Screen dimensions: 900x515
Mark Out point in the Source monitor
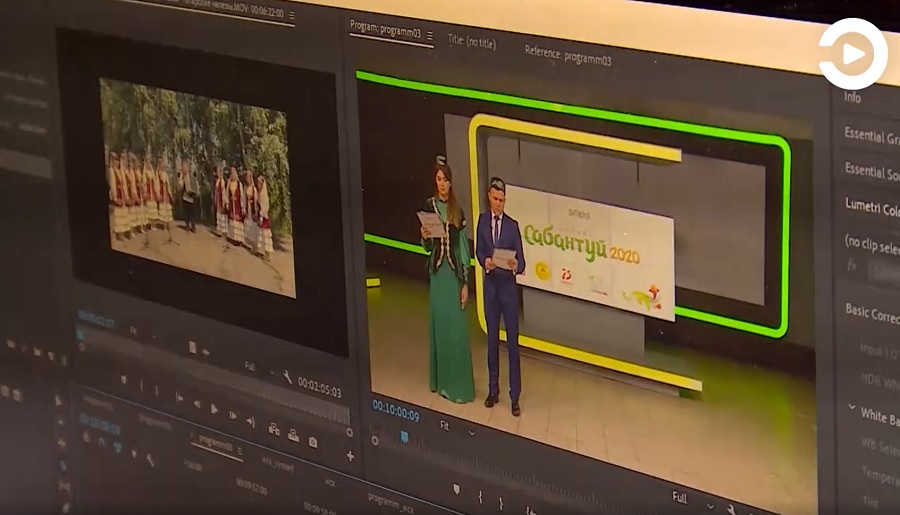pyautogui.click(x=157, y=390)
